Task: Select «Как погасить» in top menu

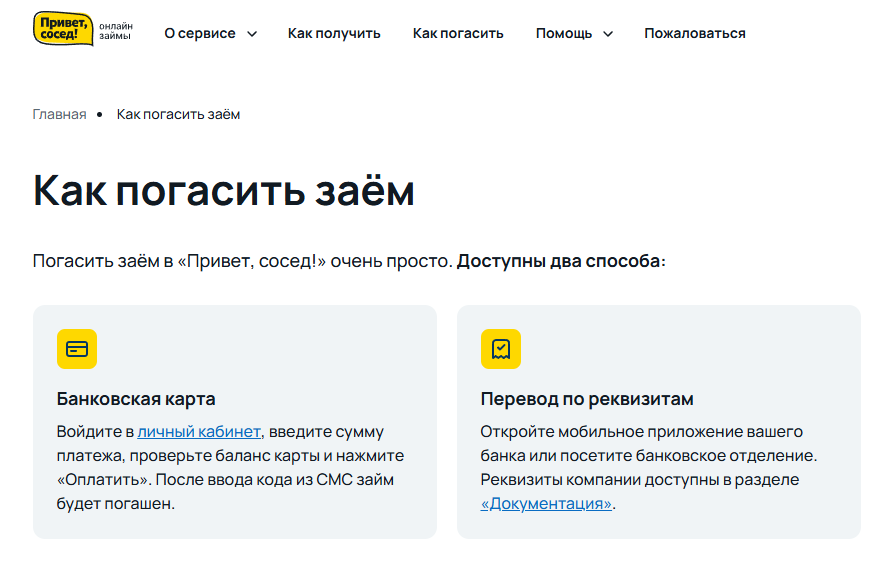Action: click(458, 34)
